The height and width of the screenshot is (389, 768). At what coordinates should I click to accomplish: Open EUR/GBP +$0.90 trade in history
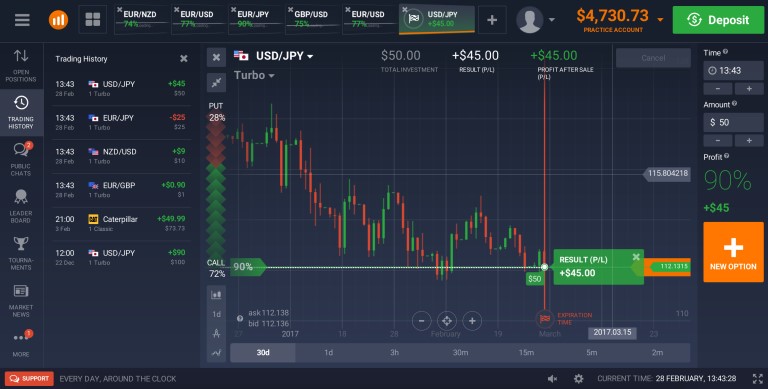point(121,190)
